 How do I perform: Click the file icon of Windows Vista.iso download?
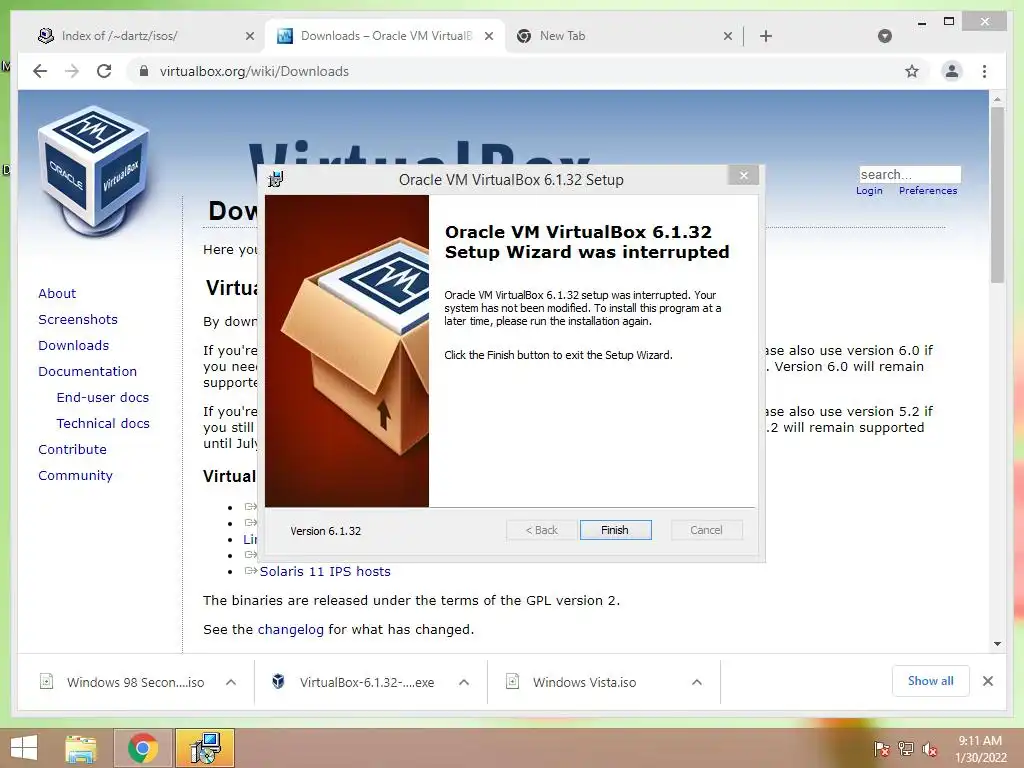(513, 682)
